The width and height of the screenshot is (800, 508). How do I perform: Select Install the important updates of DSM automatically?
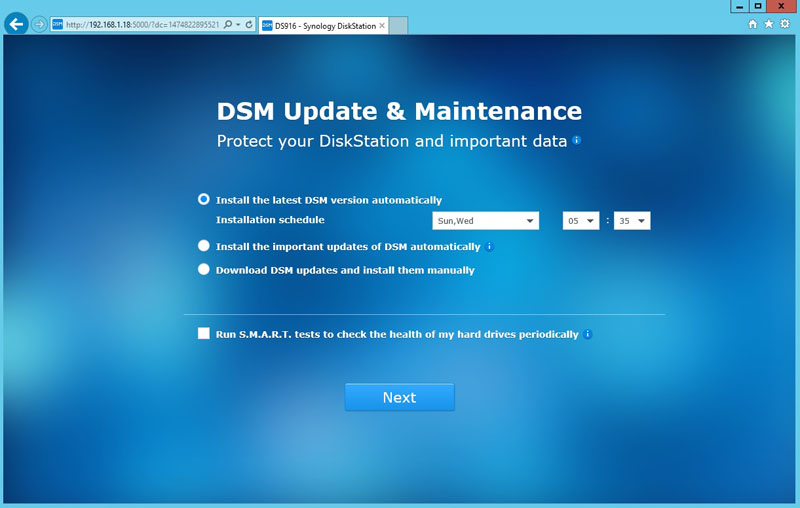pyautogui.click(x=204, y=246)
